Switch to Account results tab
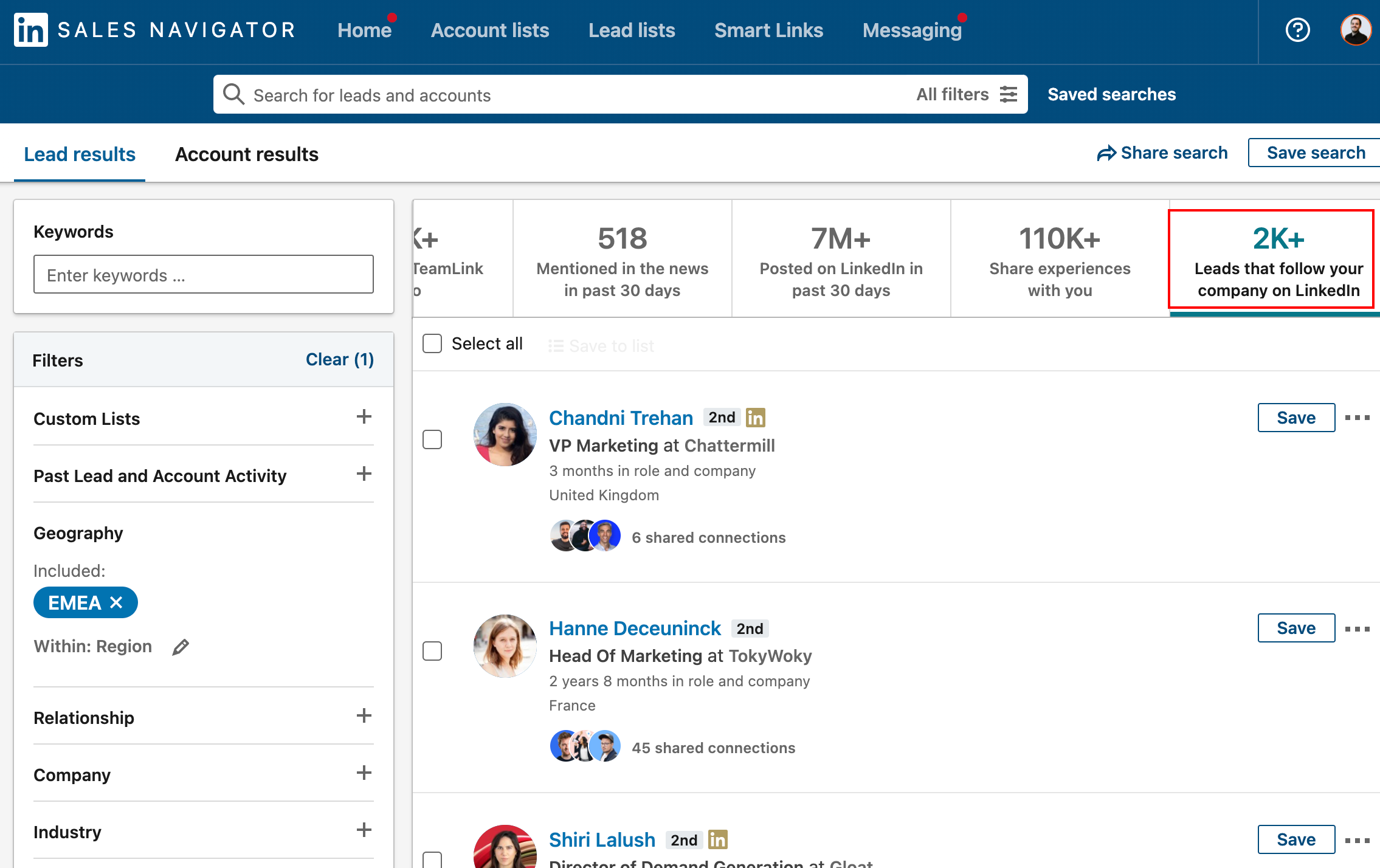Viewport: 1380px width, 868px height. click(x=247, y=154)
